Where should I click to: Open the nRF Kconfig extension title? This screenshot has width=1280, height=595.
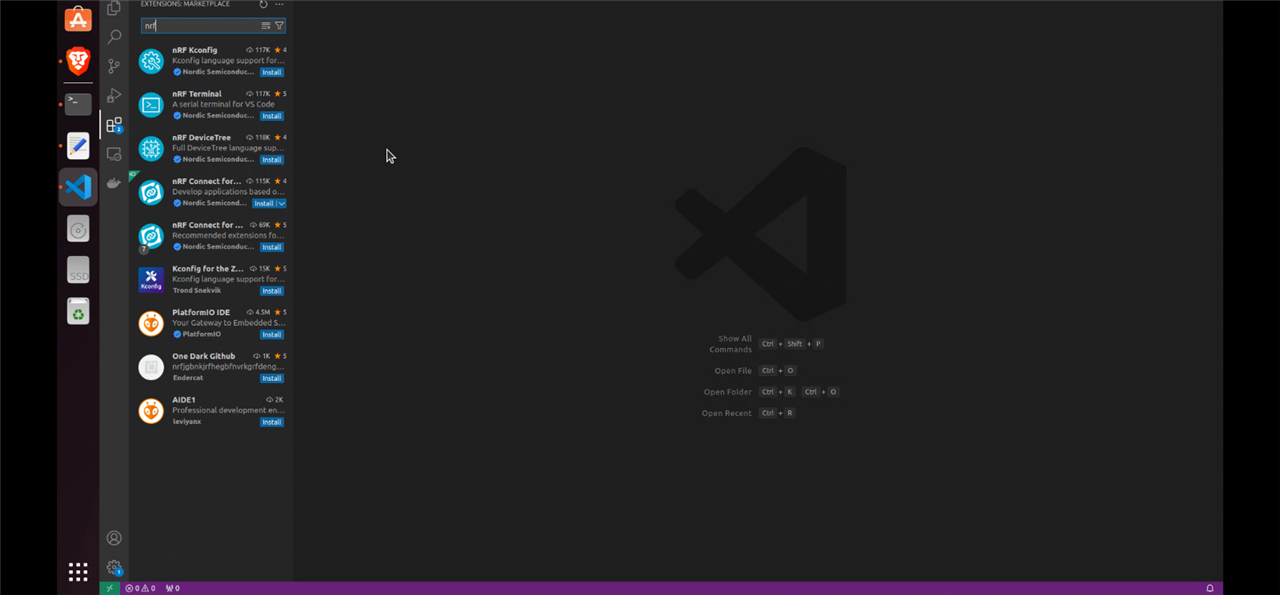coord(194,50)
